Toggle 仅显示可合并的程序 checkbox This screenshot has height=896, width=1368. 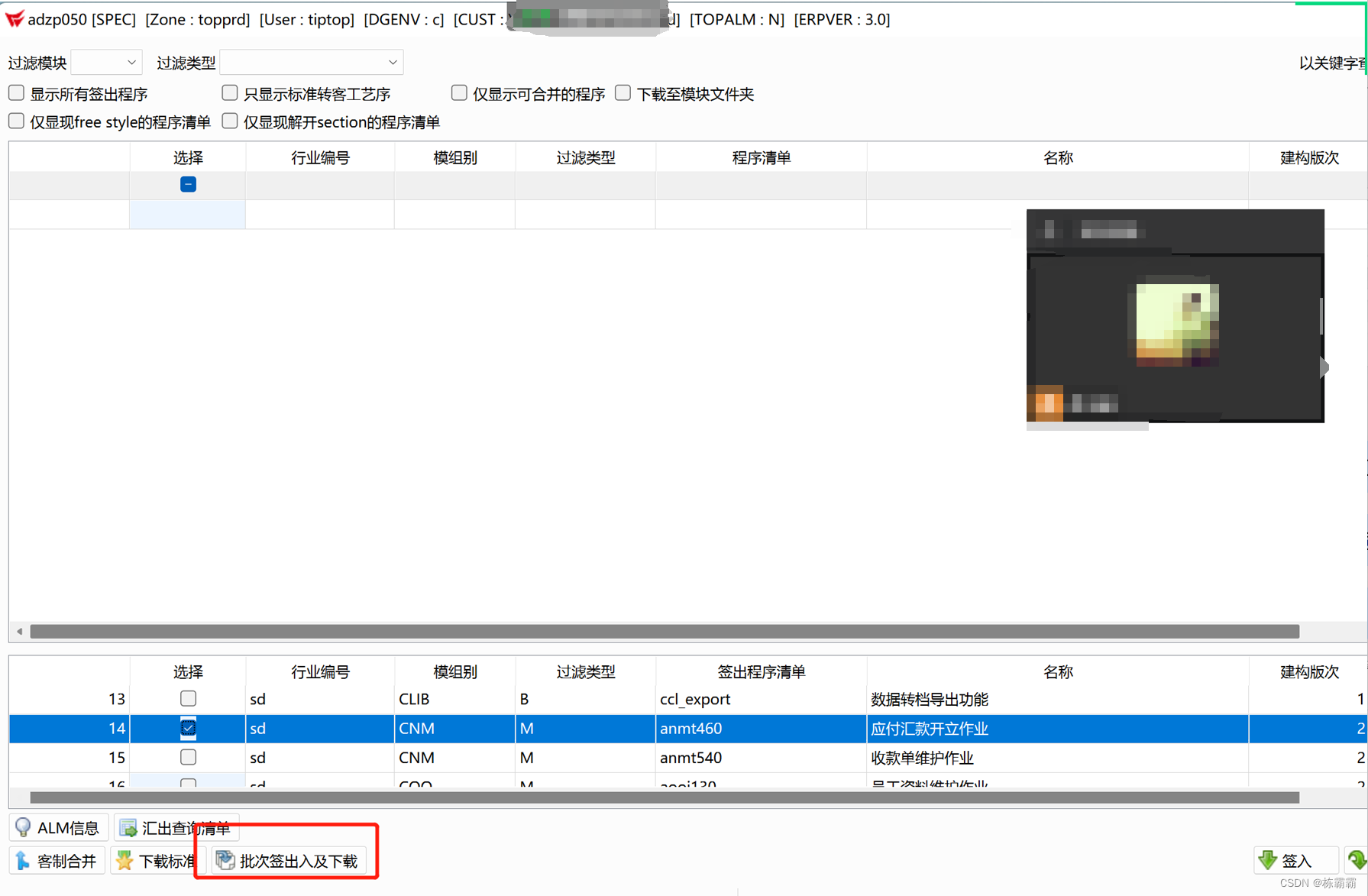point(458,93)
